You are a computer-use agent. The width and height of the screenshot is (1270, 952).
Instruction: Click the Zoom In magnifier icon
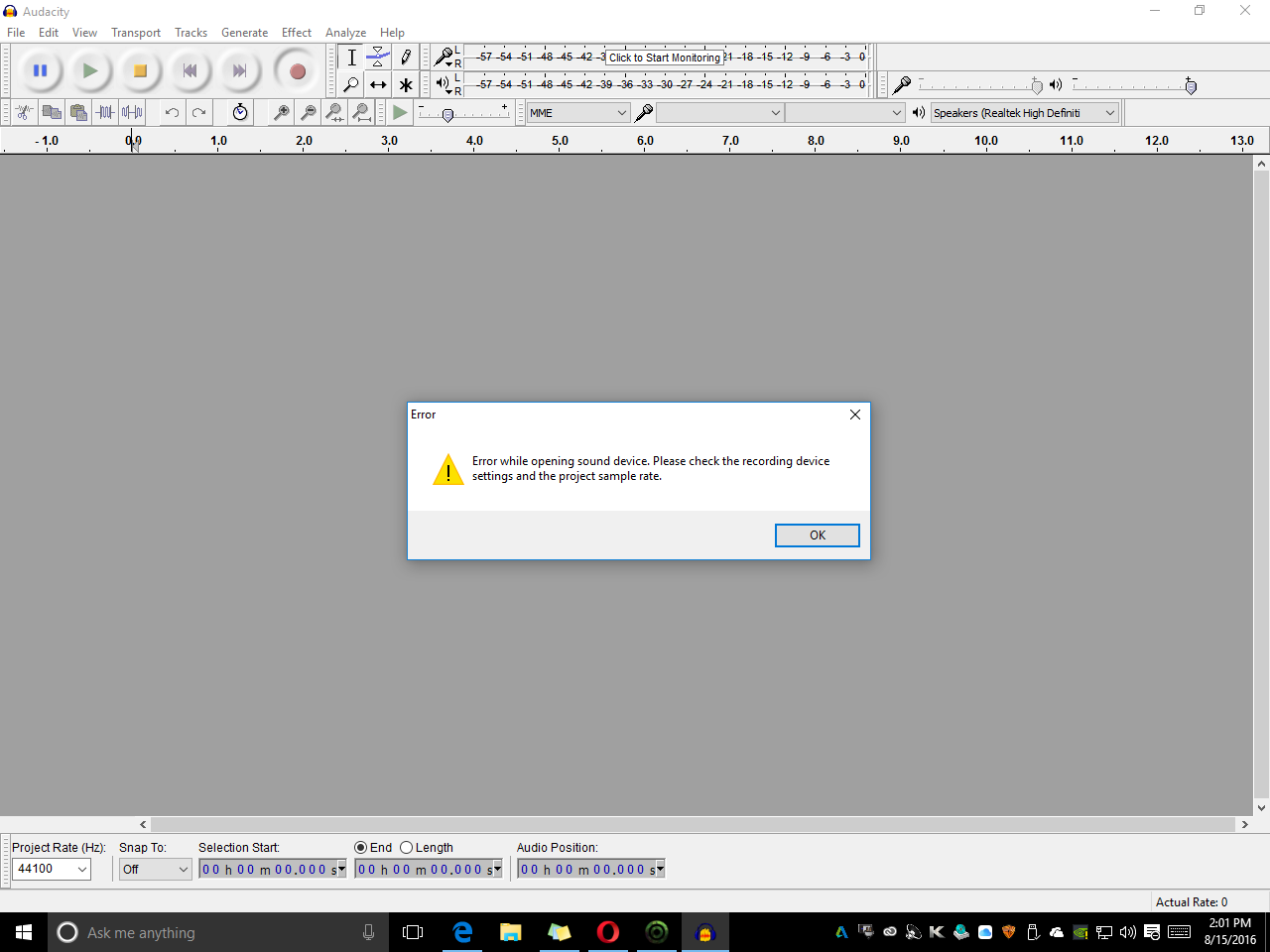282,112
